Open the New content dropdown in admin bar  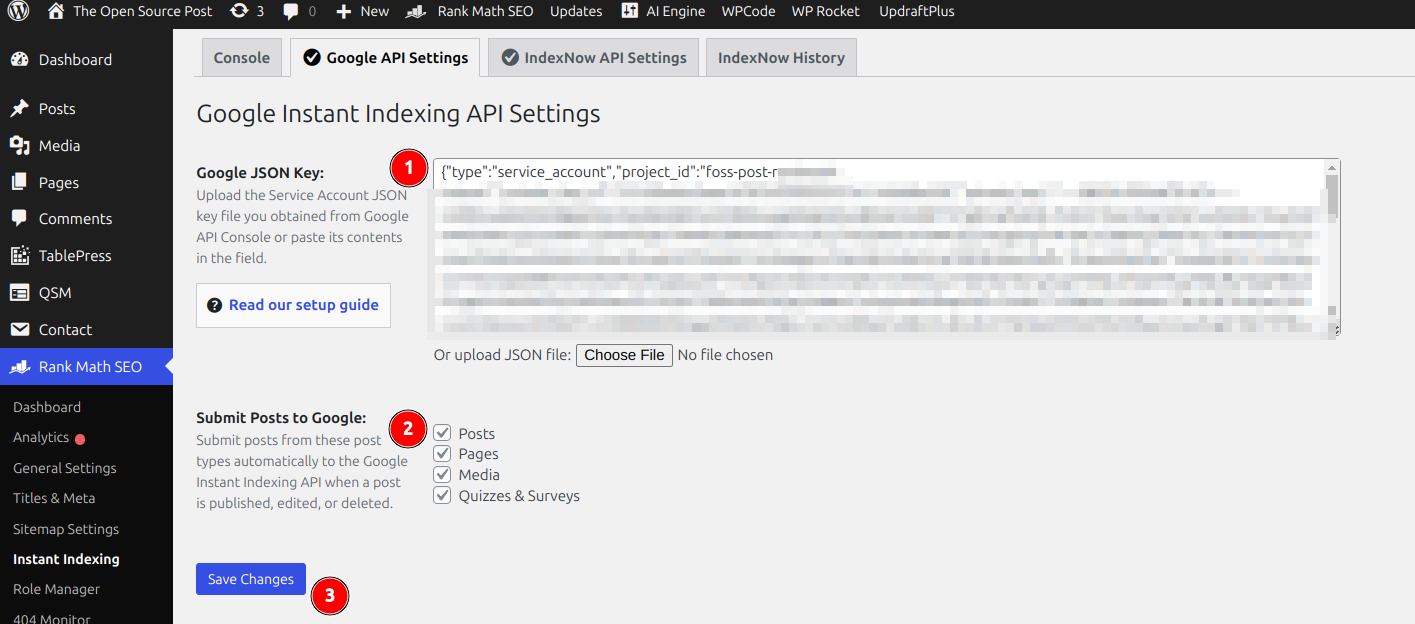[x=362, y=11]
